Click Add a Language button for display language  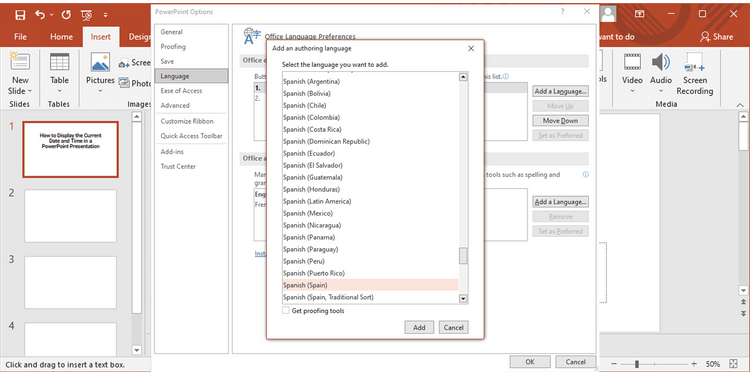tap(560, 91)
